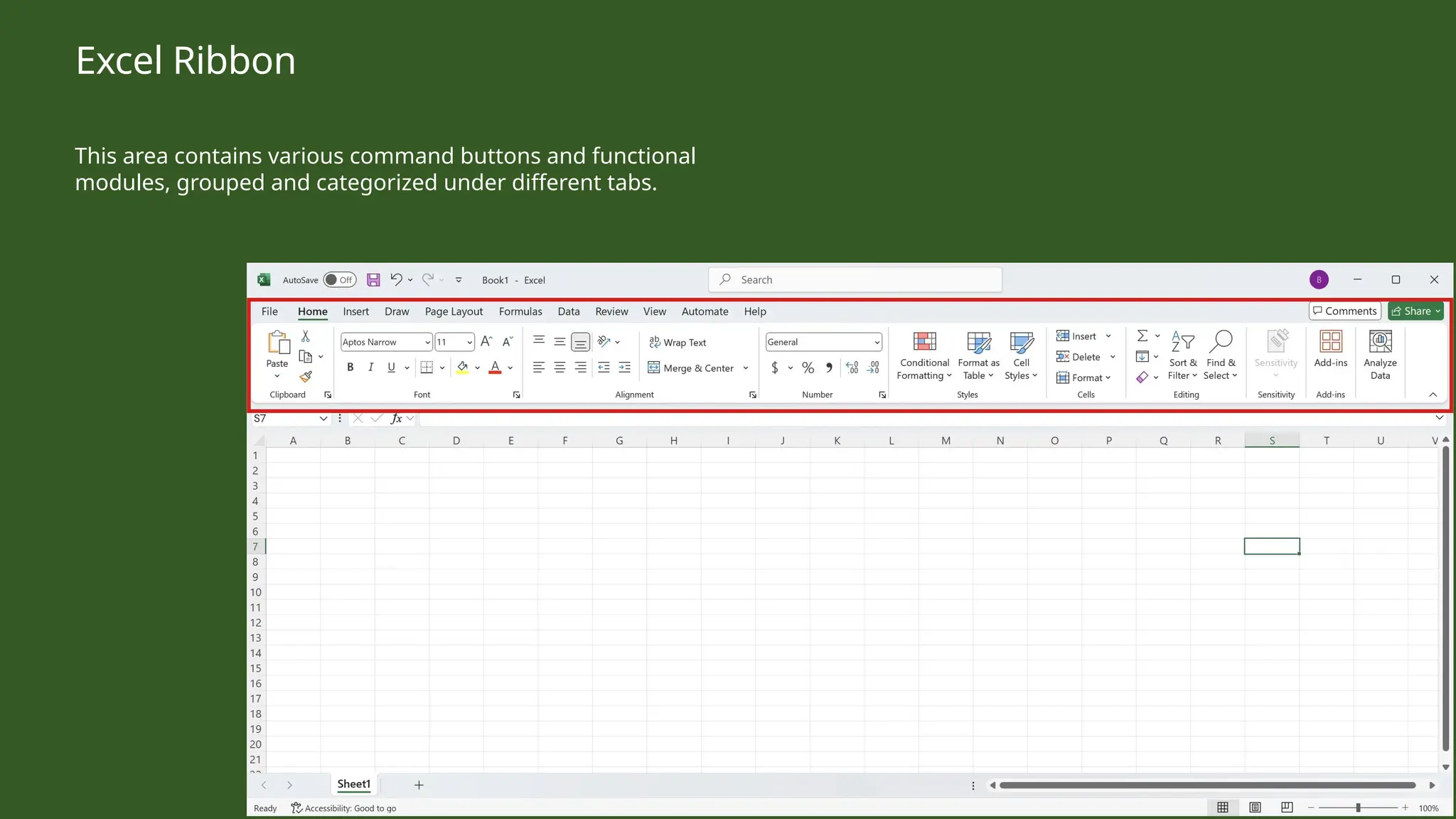Click the Format Painter brush icon
Screen dimensions: 1456x819
pyautogui.click(x=306, y=377)
